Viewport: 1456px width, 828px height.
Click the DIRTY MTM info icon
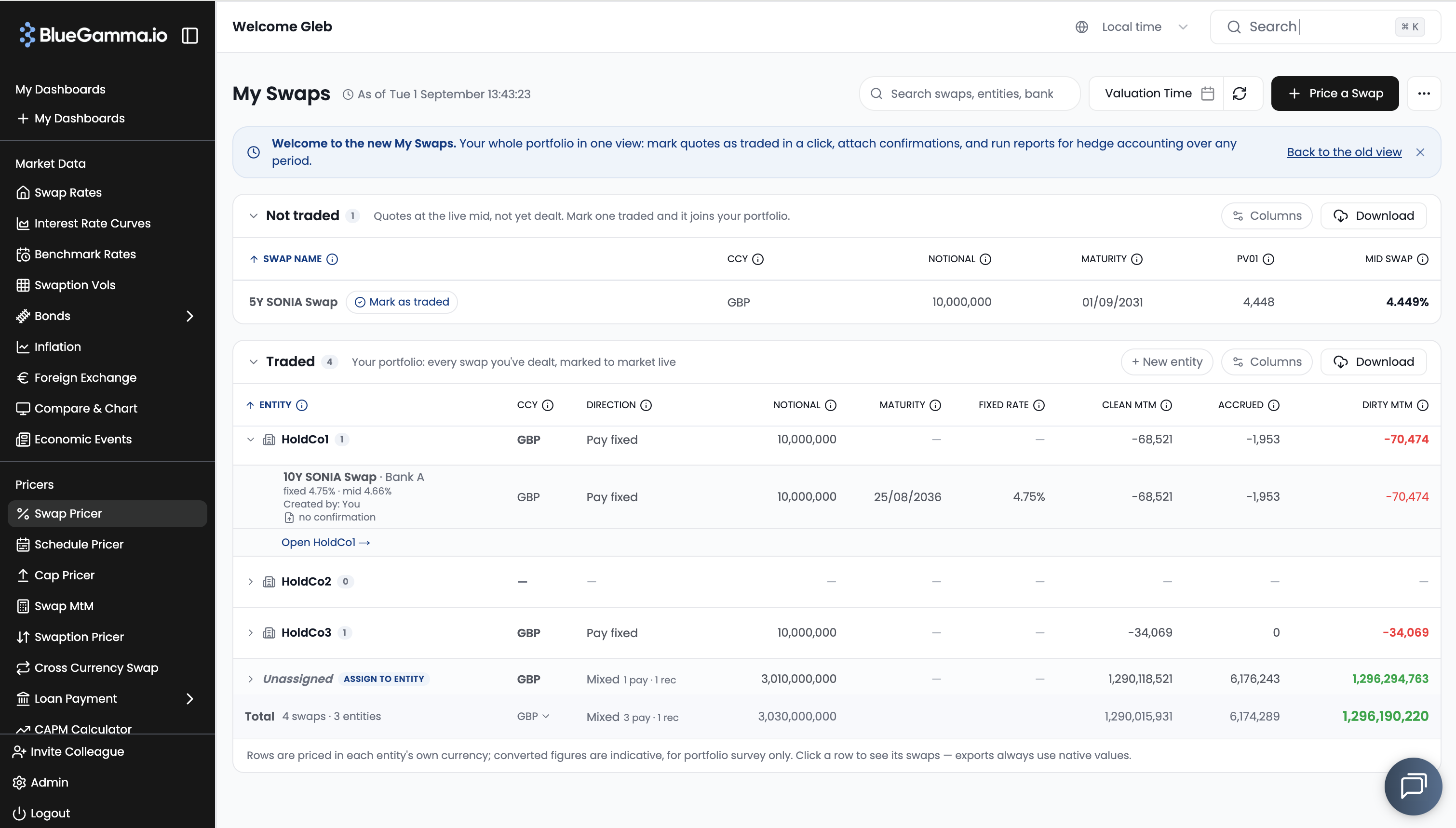pyautogui.click(x=1422, y=405)
